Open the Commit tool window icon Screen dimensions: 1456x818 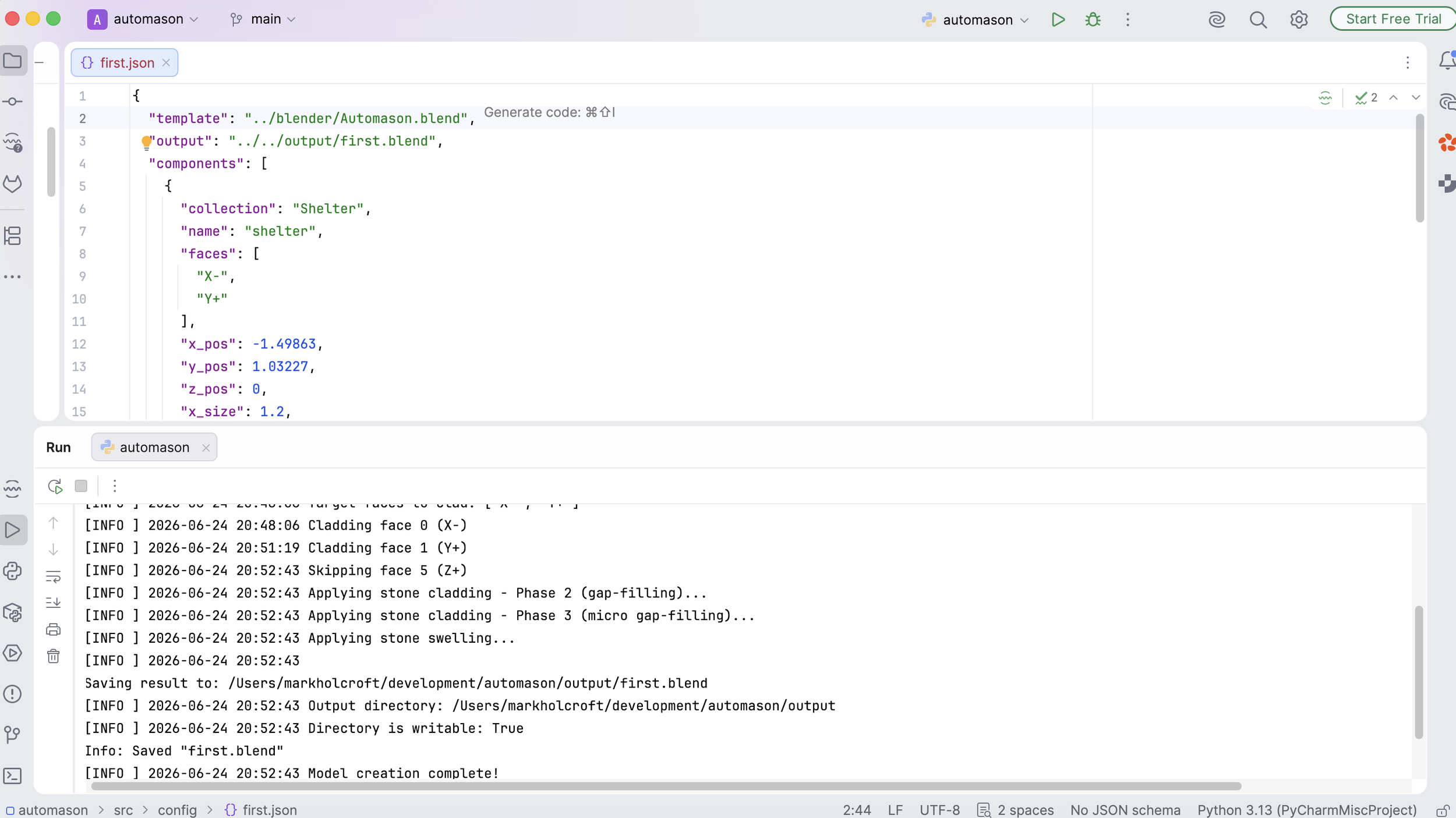pos(13,102)
